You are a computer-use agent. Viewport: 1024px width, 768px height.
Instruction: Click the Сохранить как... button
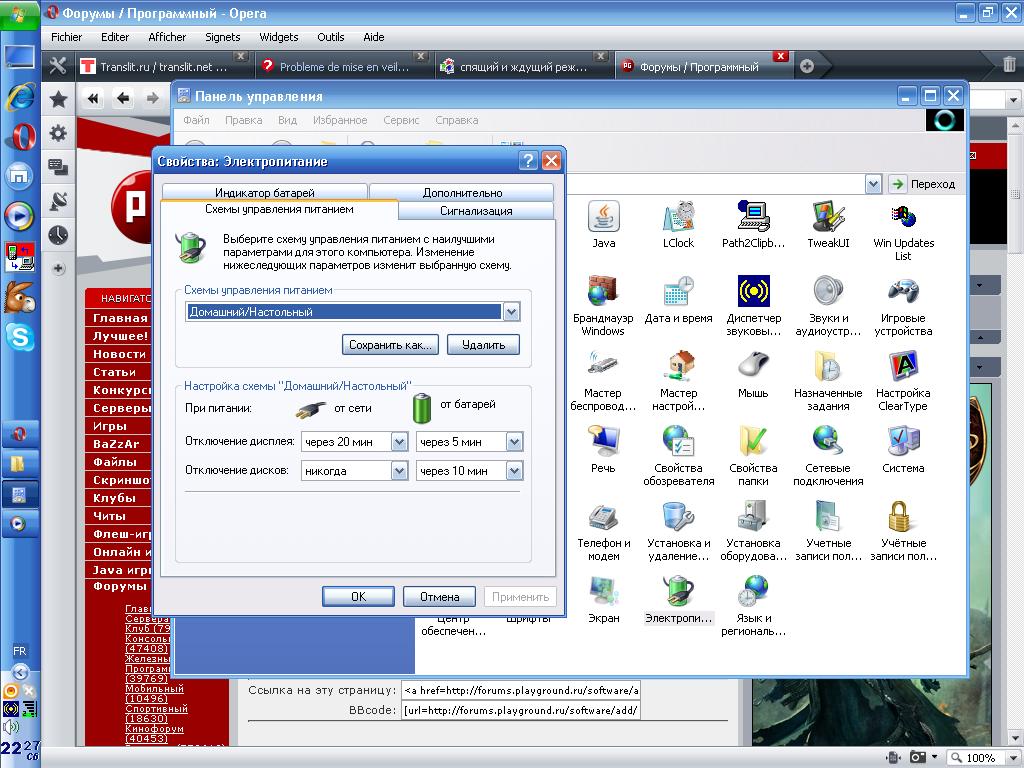point(389,345)
